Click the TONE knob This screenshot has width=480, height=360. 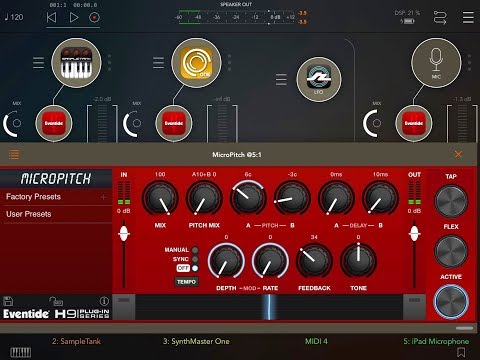pos(358,261)
